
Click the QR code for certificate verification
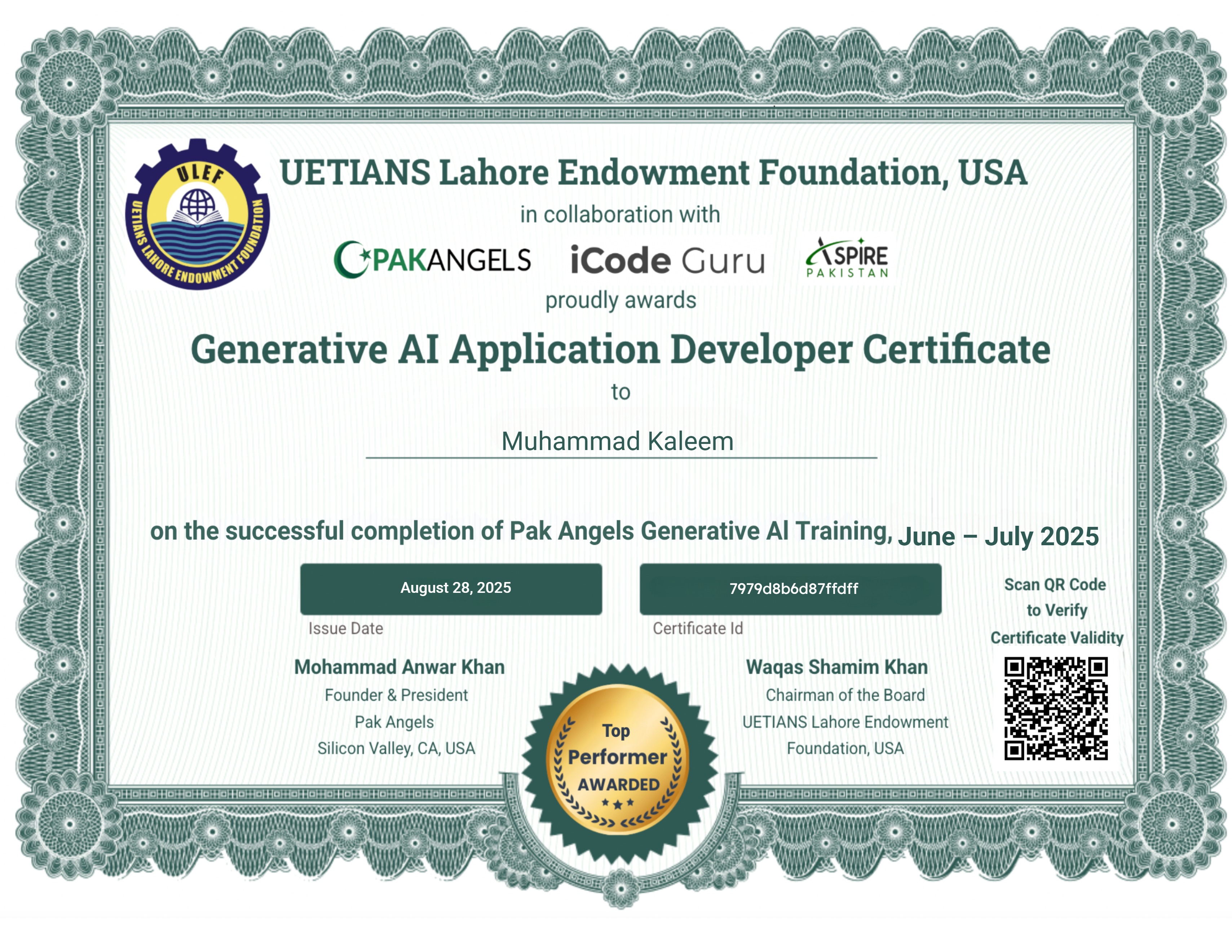point(1055,708)
